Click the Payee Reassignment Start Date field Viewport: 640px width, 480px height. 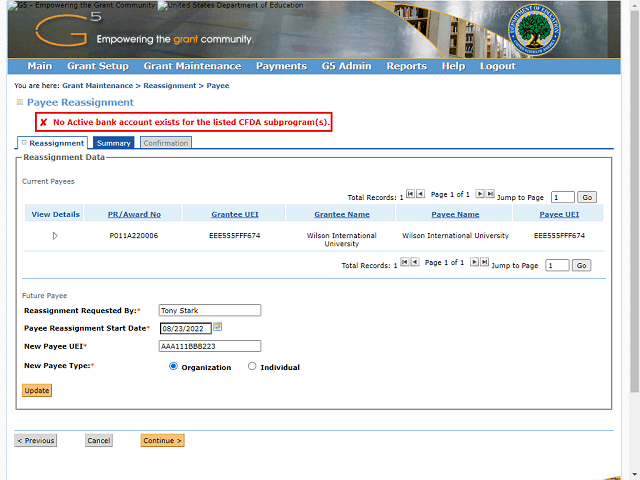click(x=186, y=328)
